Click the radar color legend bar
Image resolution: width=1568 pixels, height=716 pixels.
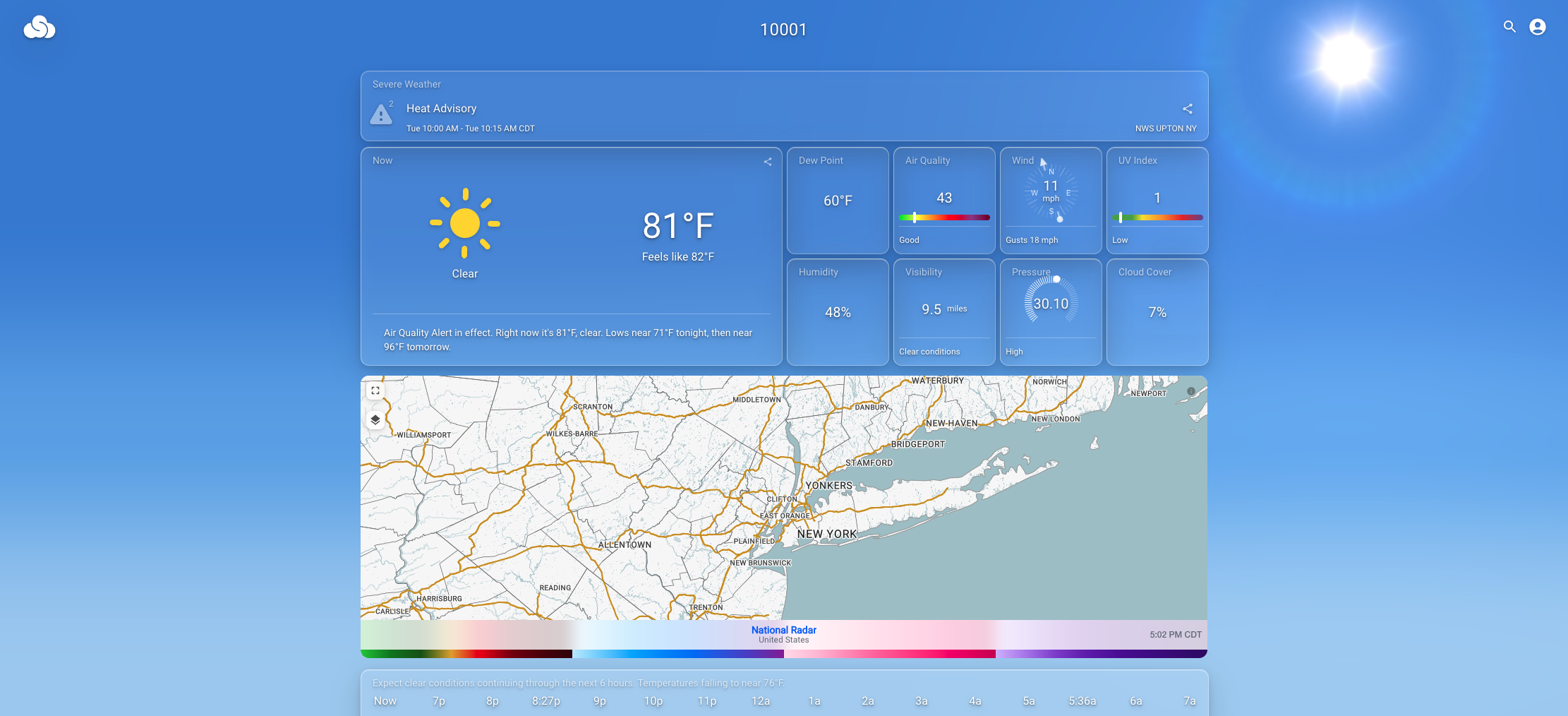784,654
